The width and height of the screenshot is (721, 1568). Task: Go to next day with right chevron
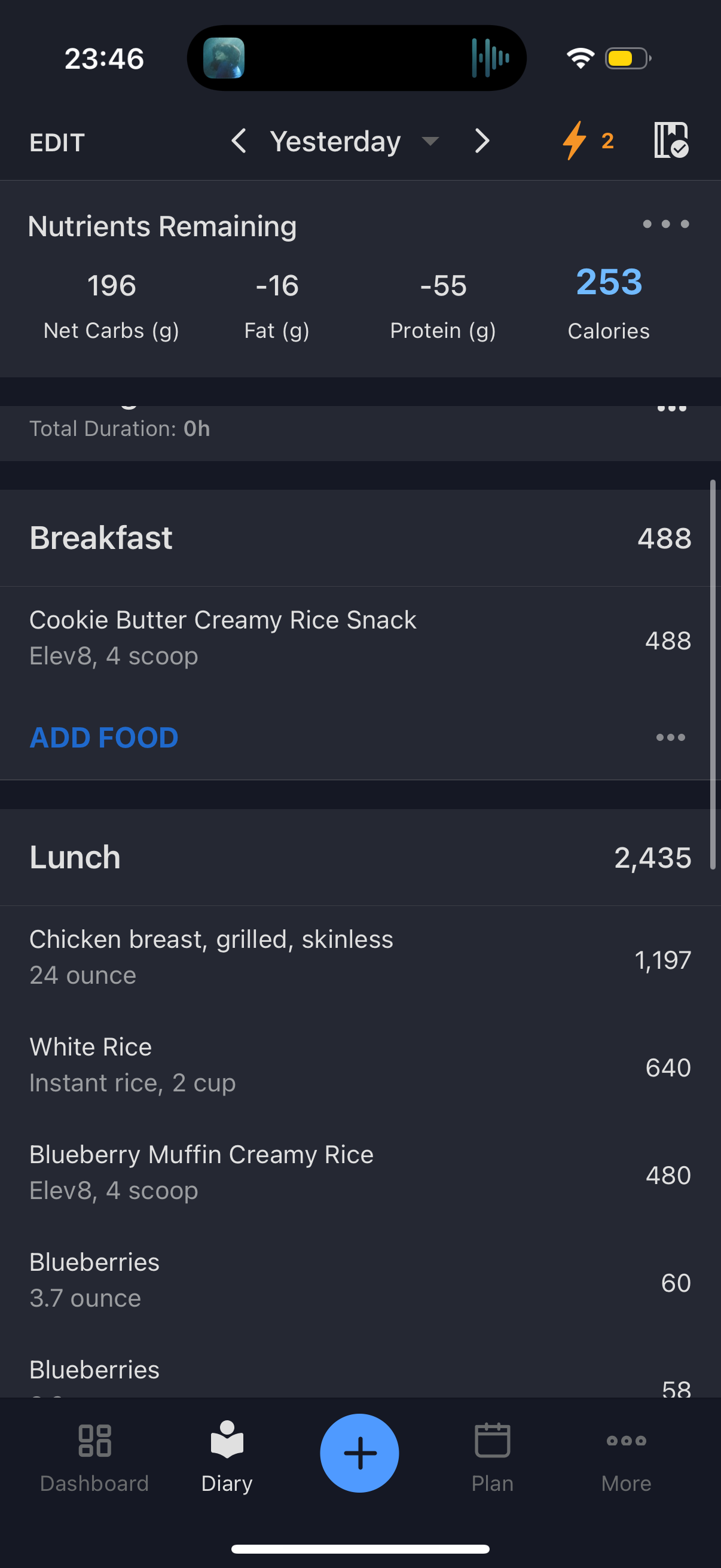point(482,141)
